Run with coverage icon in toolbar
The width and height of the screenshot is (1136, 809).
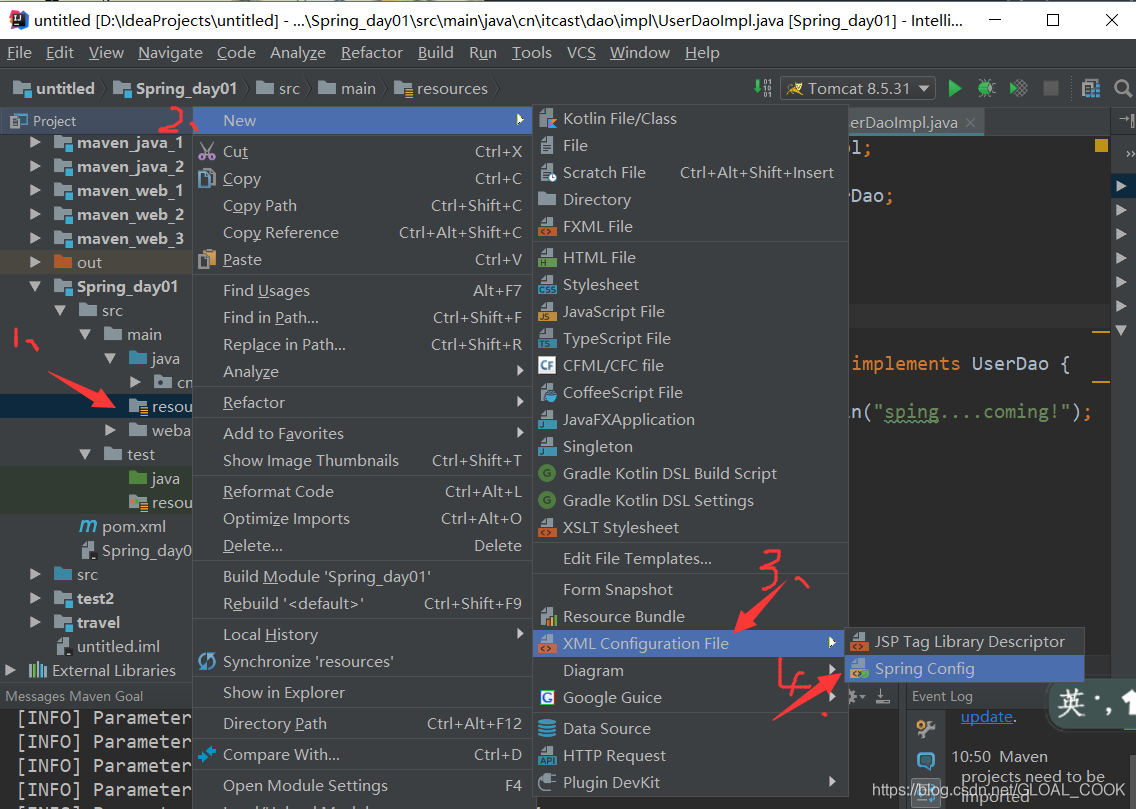coord(1018,88)
